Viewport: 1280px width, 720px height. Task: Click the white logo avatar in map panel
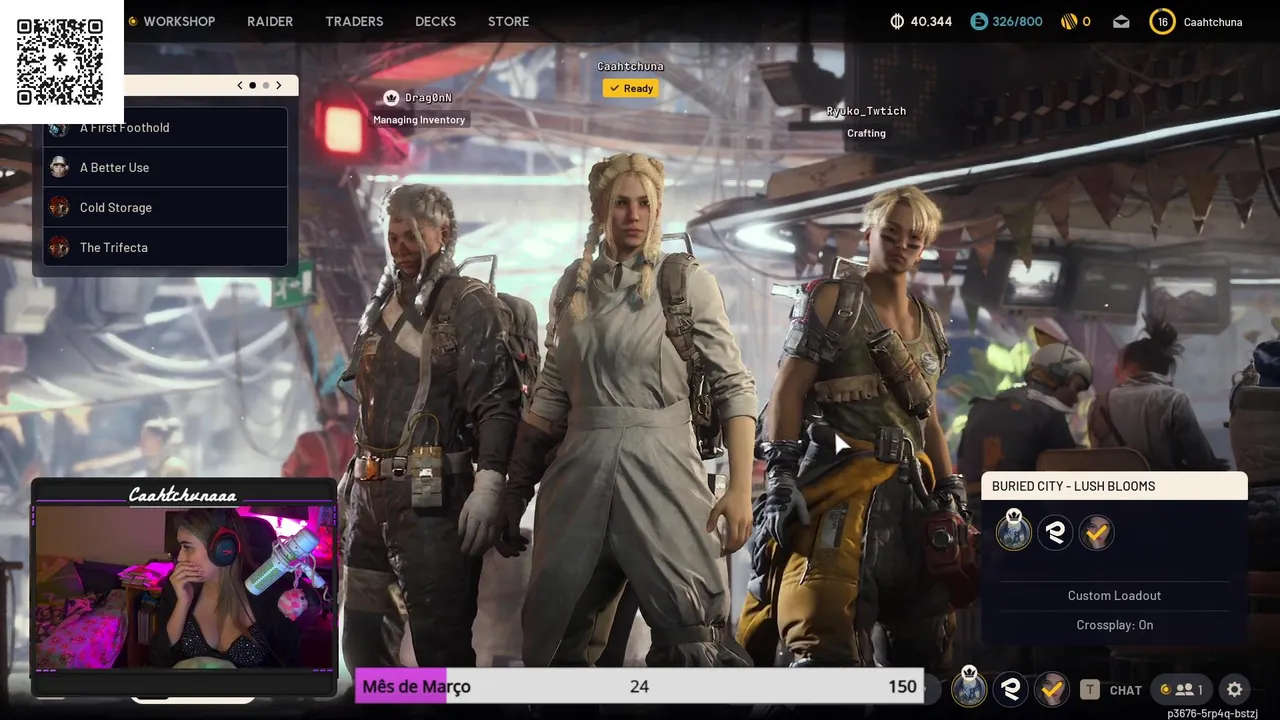(1055, 533)
